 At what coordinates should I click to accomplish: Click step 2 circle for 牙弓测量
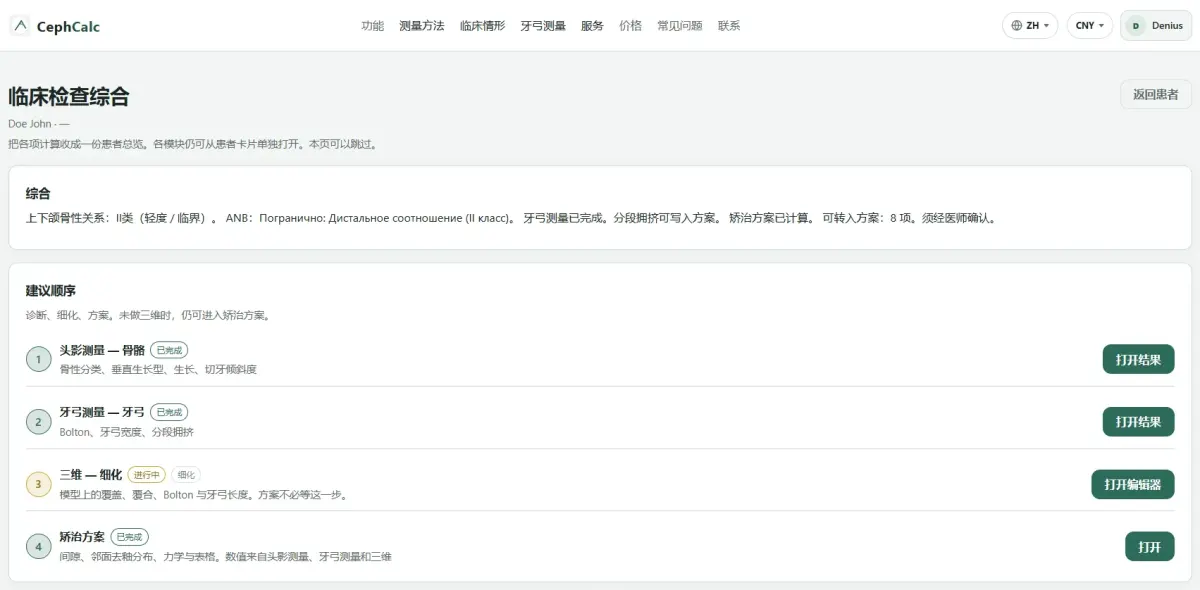pos(38,422)
